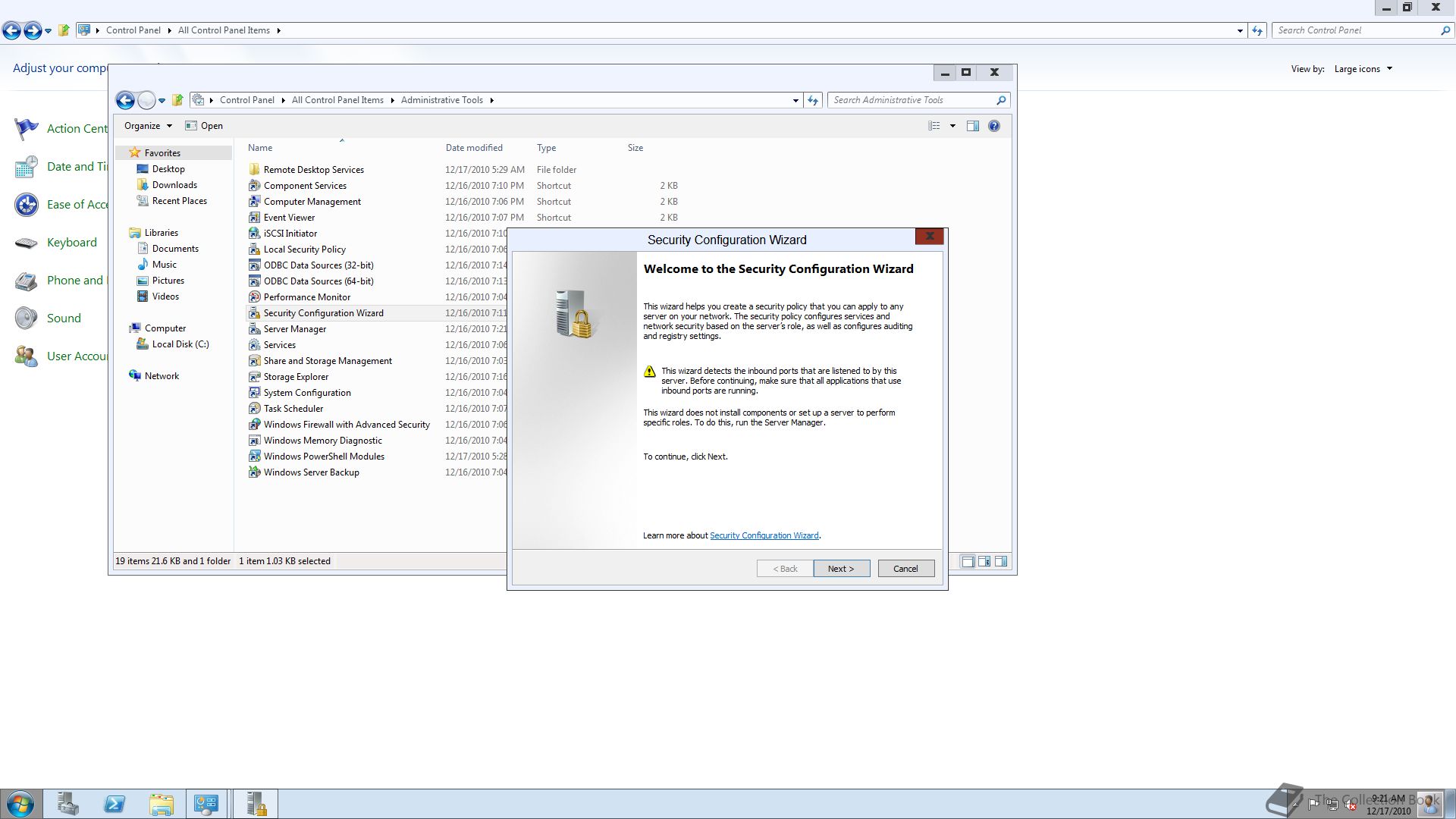Select the Performance Monitor icon
Image resolution: width=1456 pixels, height=819 pixels.
pos(255,297)
